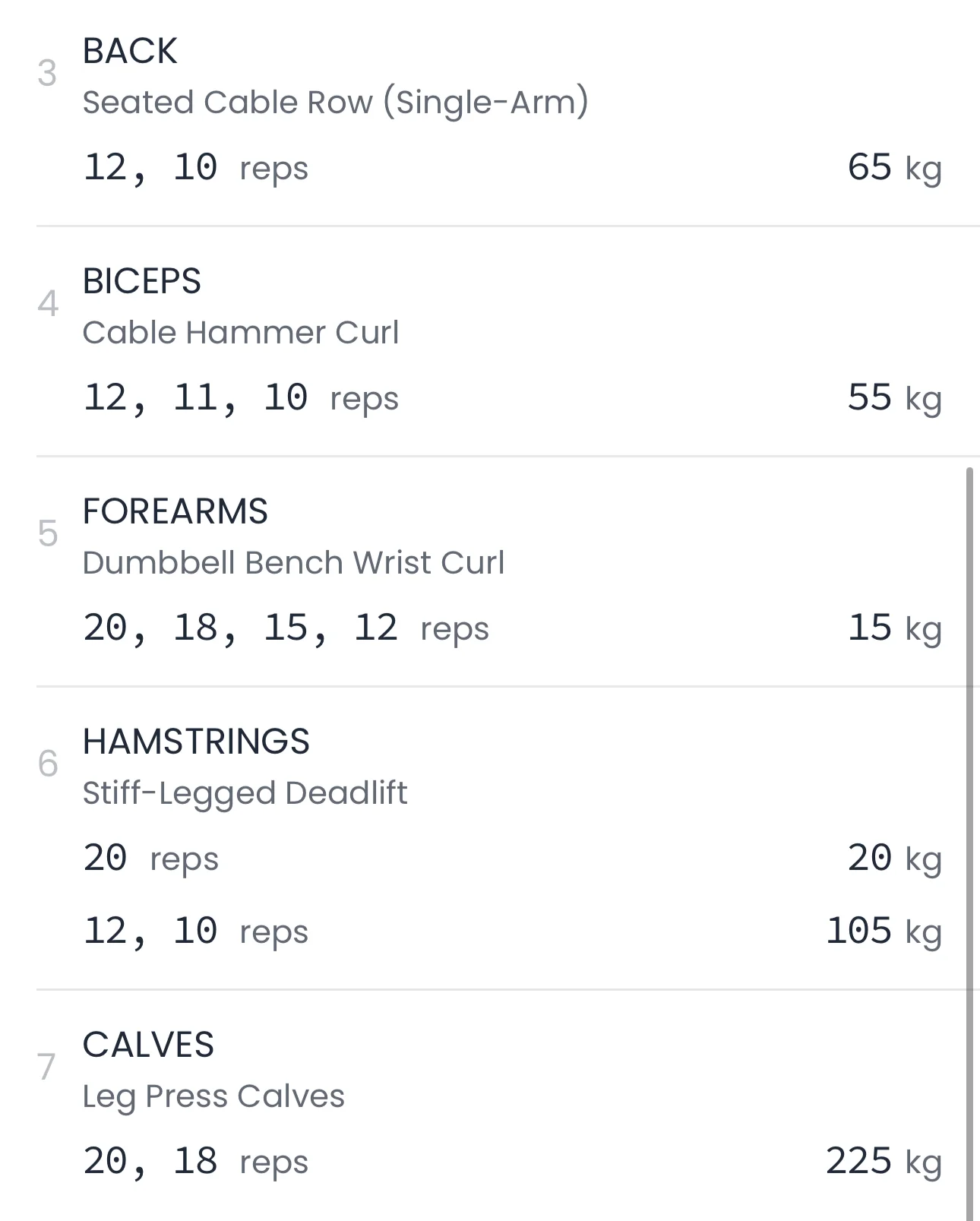Click the BICEPS category heading
Image resolution: width=980 pixels, height=1221 pixels.
(141, 281)
